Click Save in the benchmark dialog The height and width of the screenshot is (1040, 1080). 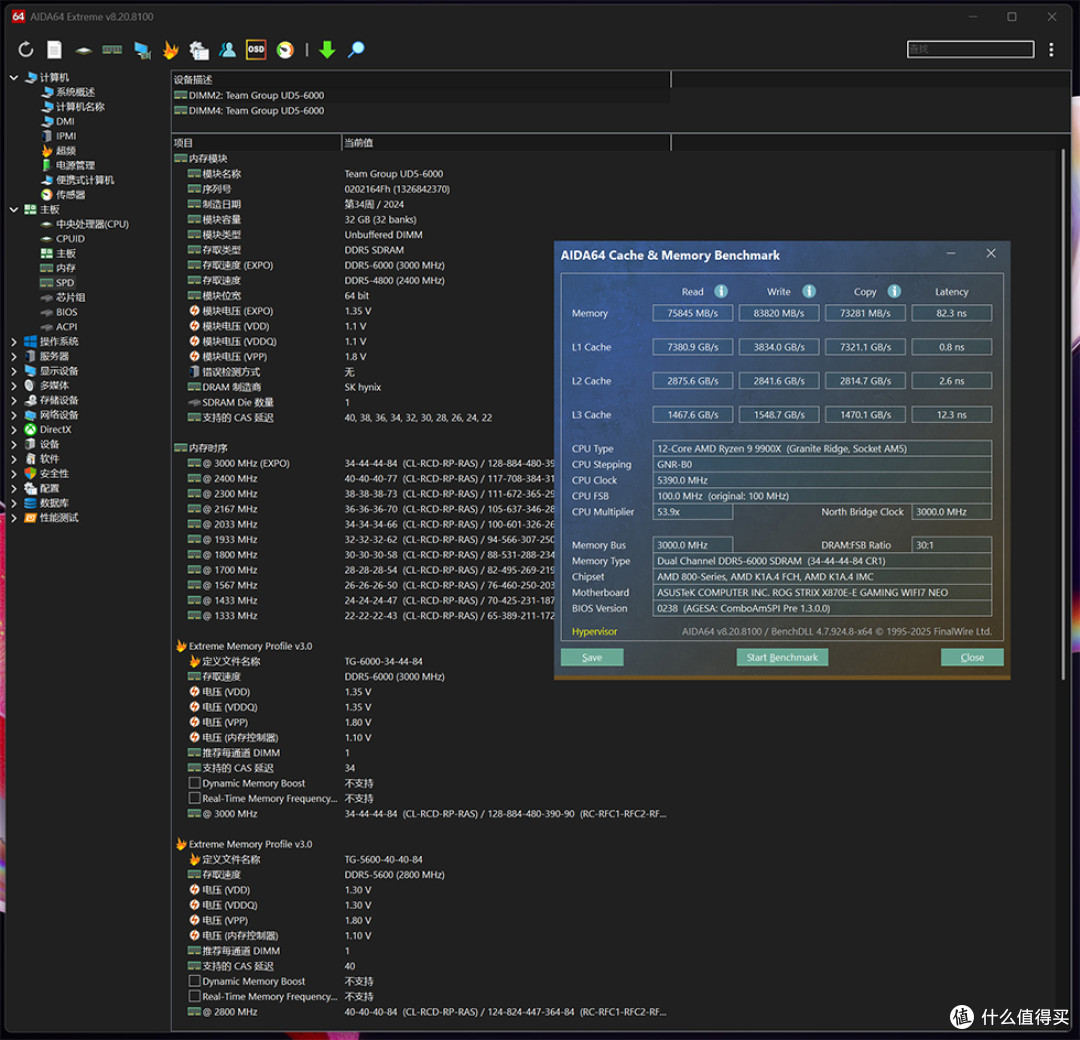click(x=592, y=657)
